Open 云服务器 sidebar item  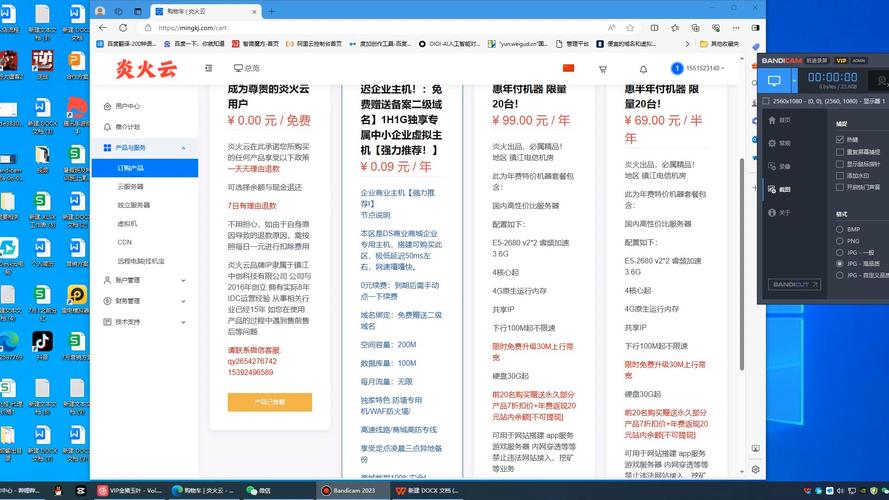130,187
